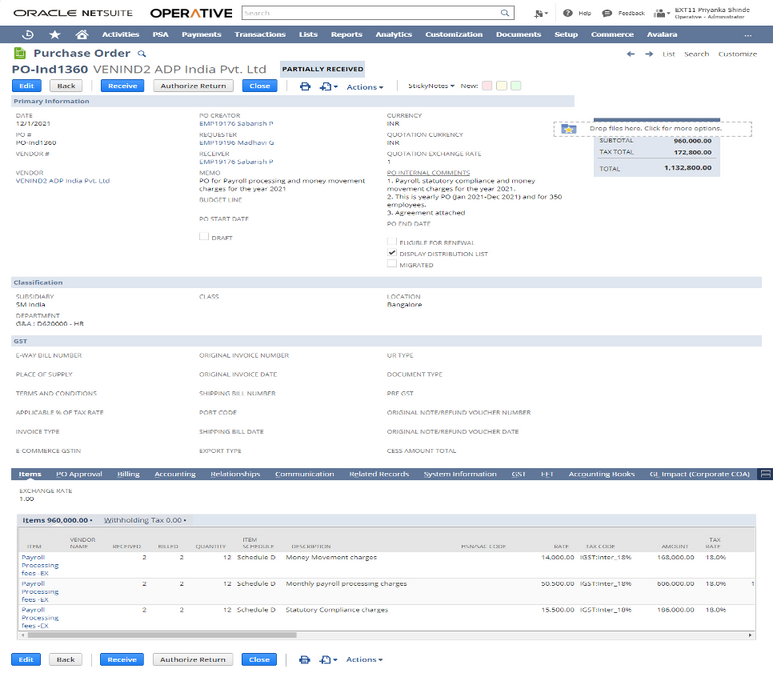
Task: Click the file drop zone area
Action: click(x=652, y=129)
